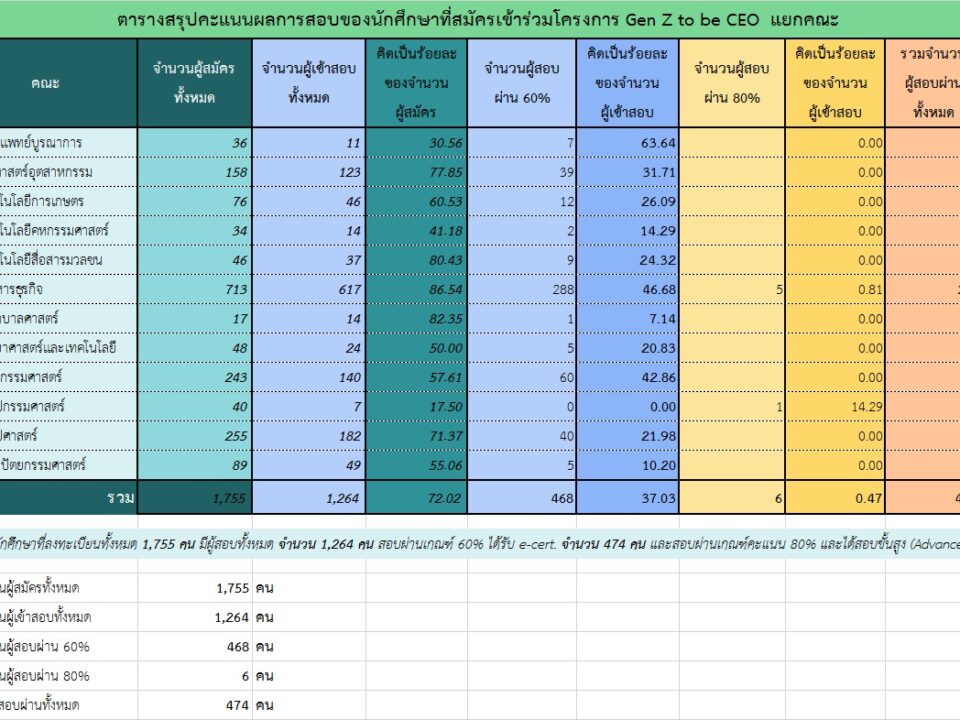Click the yellow 0.00 cell in the แพทย์บูรณาการ row
Screen dimensions: 960x720
(x=835, y=143)
